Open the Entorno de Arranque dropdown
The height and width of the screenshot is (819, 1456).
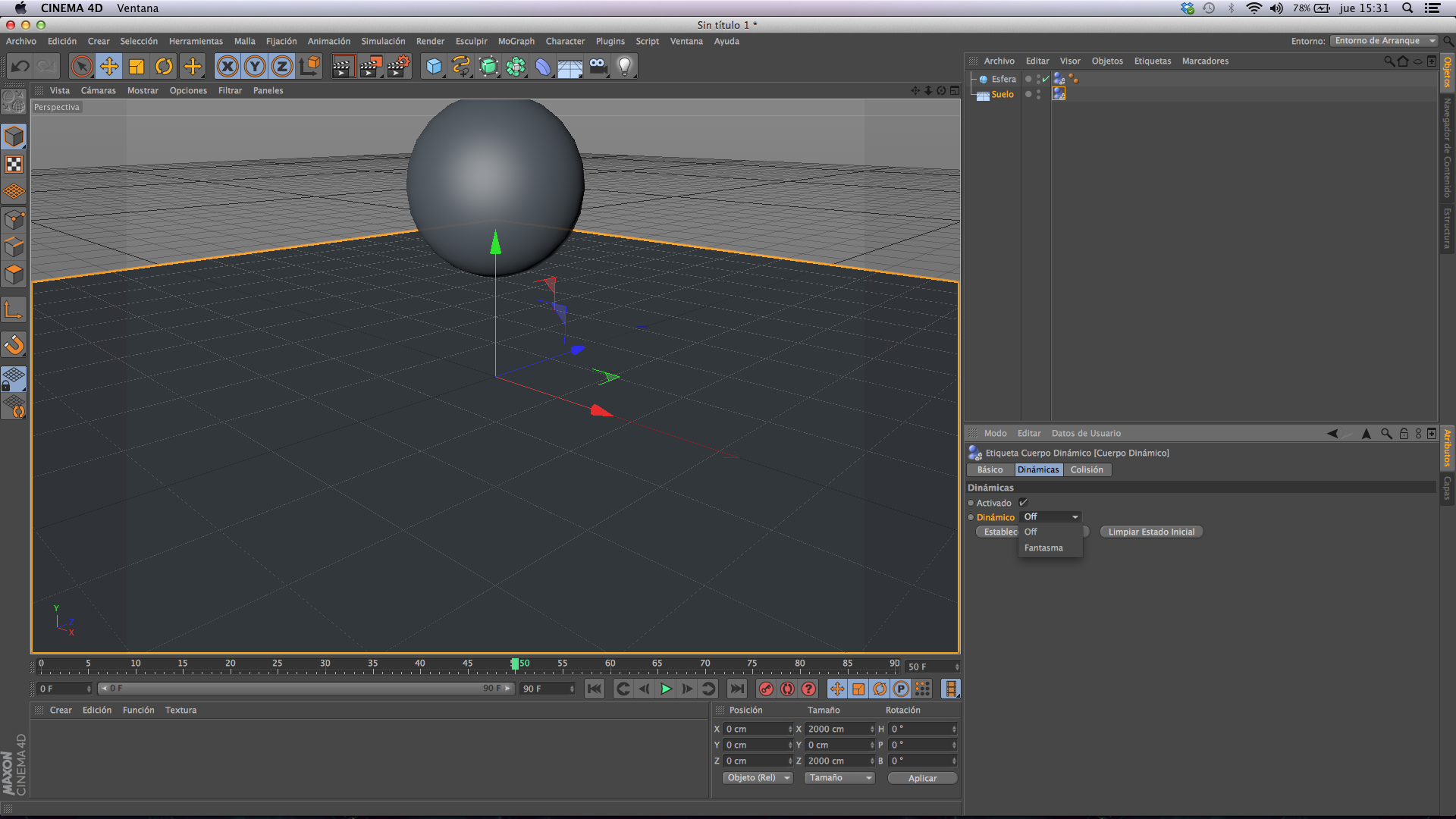click(1383, 41)
